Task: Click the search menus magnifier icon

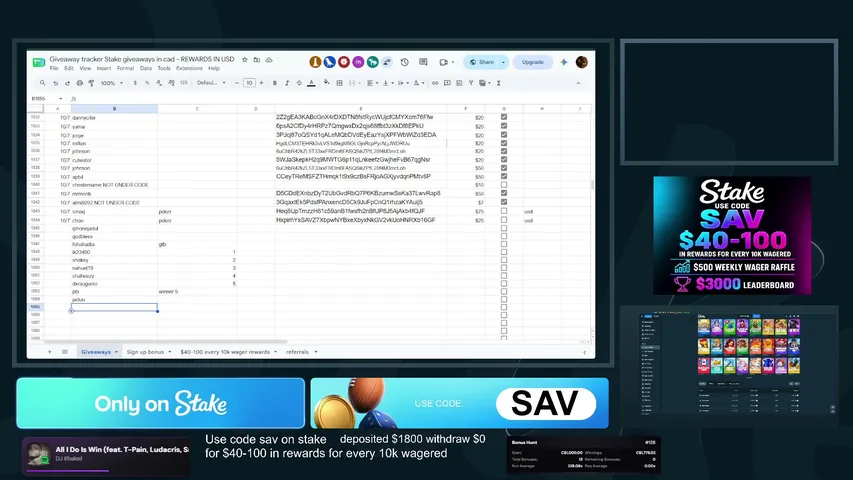Action: click(x=42, y=83)
